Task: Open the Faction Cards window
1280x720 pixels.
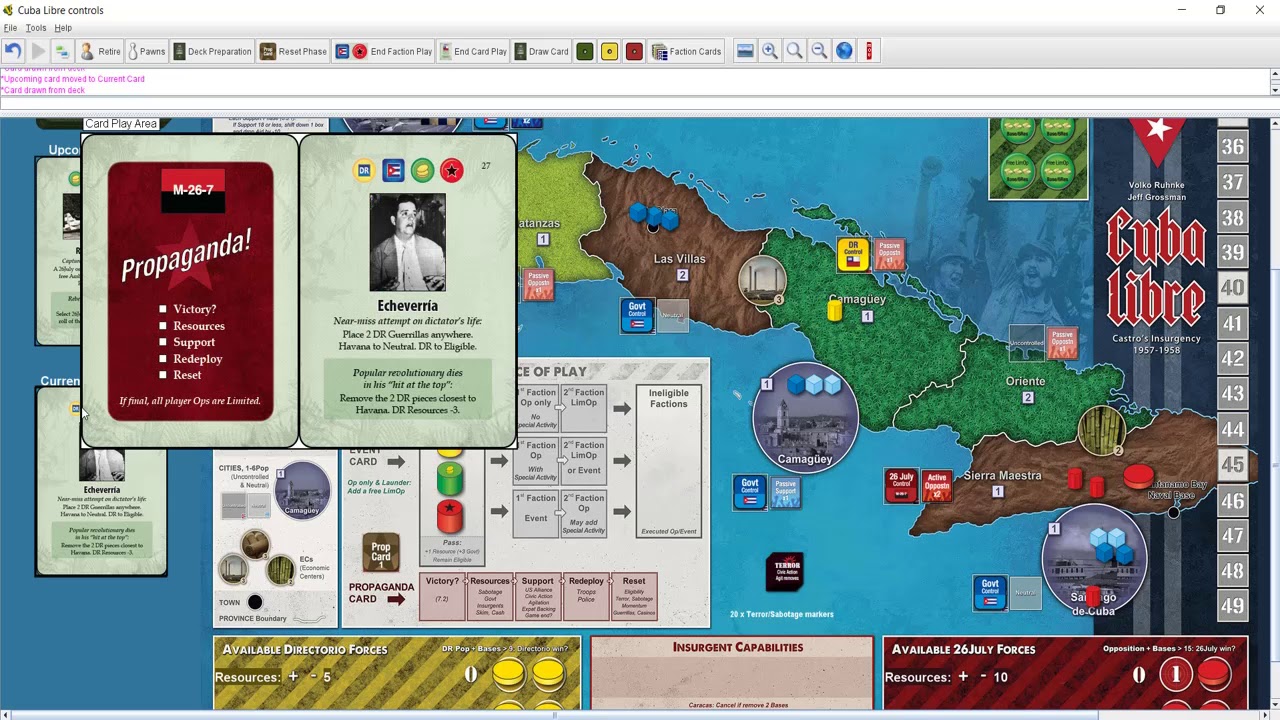Action: click(x=687, y=51)
